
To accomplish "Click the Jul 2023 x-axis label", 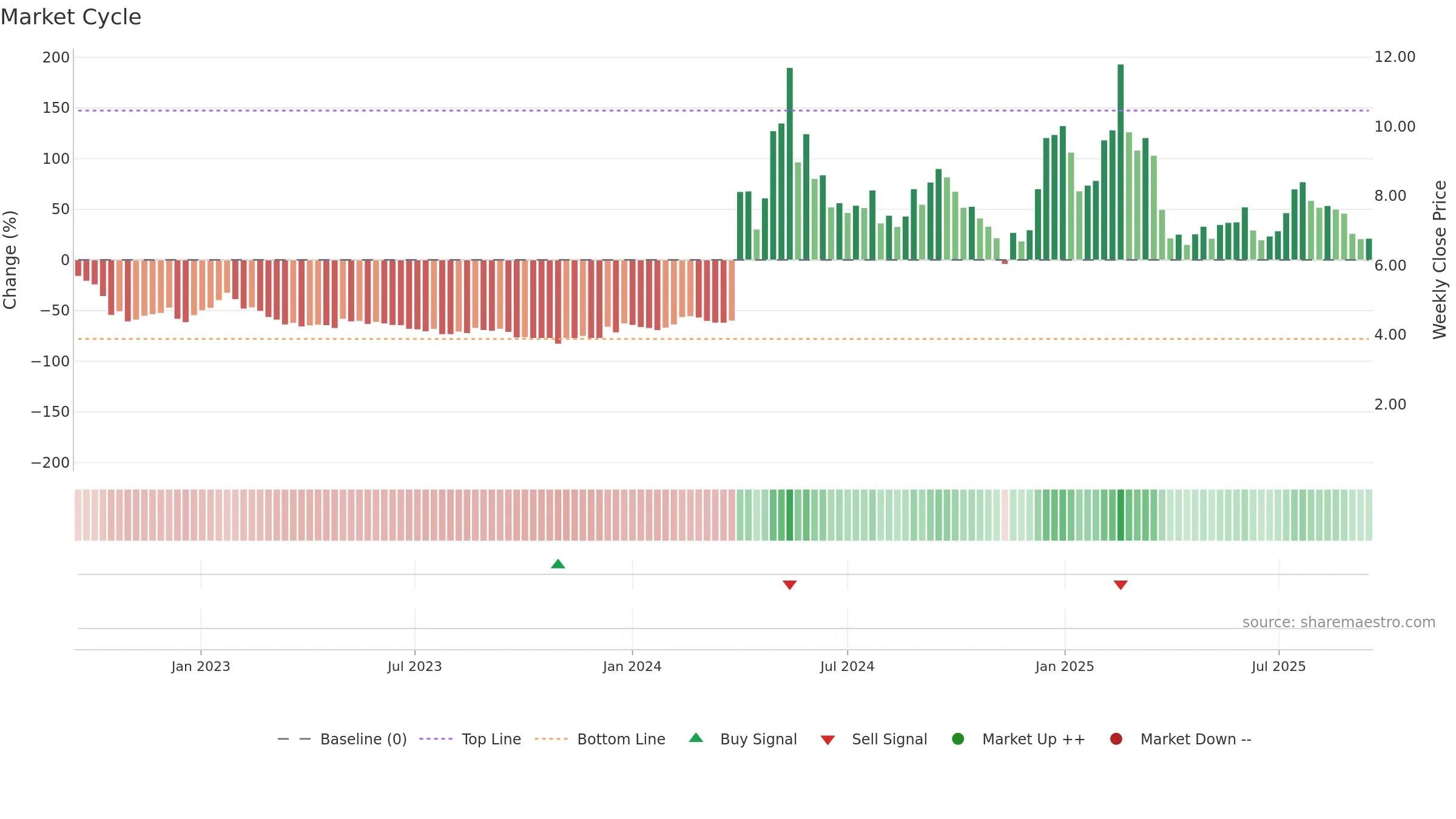I will (415, 667).
